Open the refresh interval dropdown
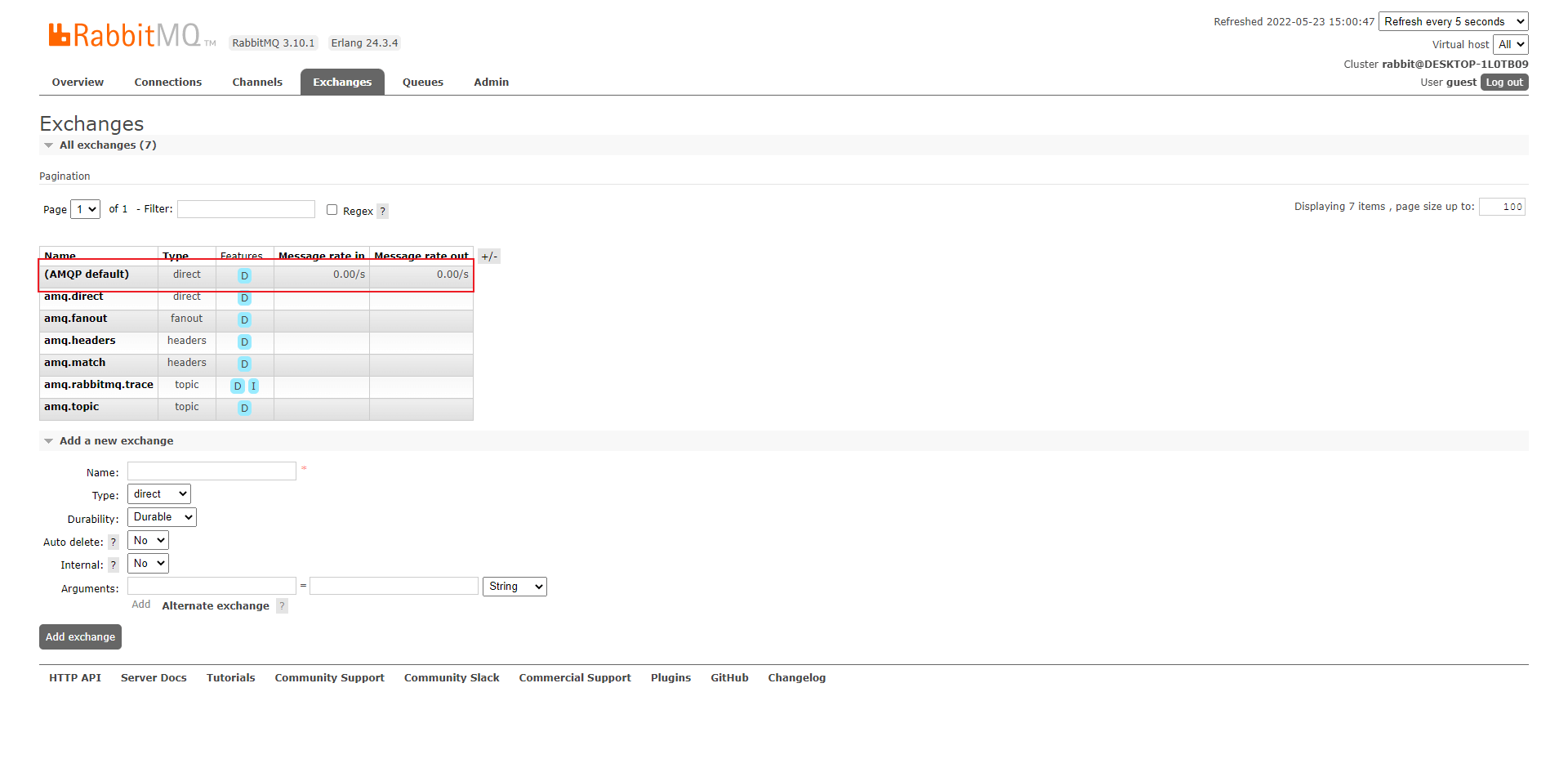1568x759 pixels. point(1453,21)
